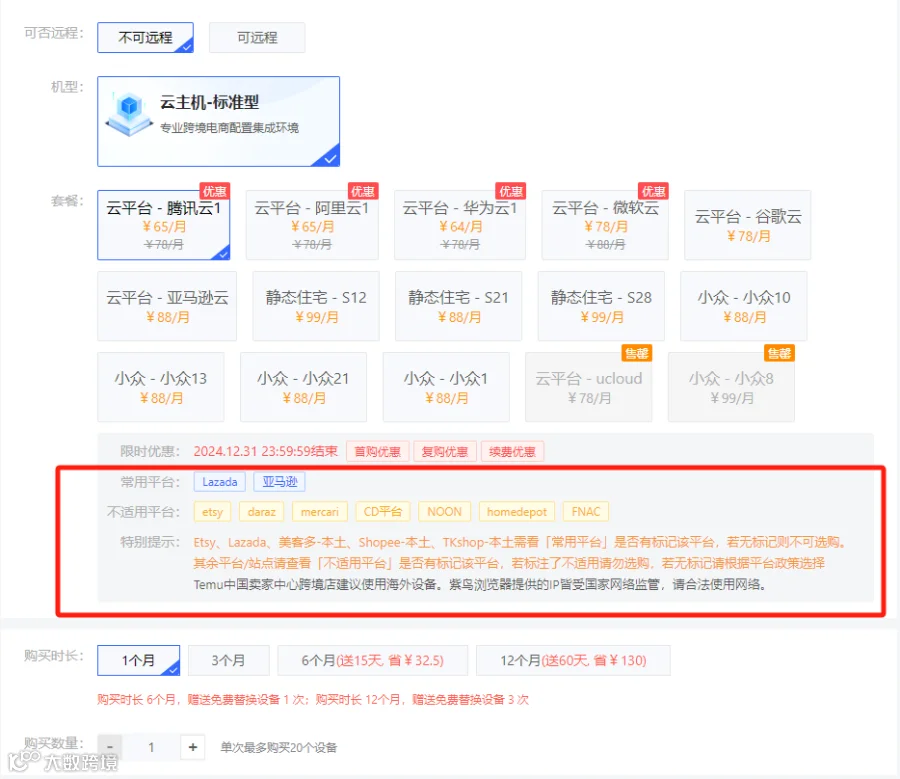Click 优惠 badge on 阿里云1 card
This screenshot has height=779, width=900.
(363, 191)
